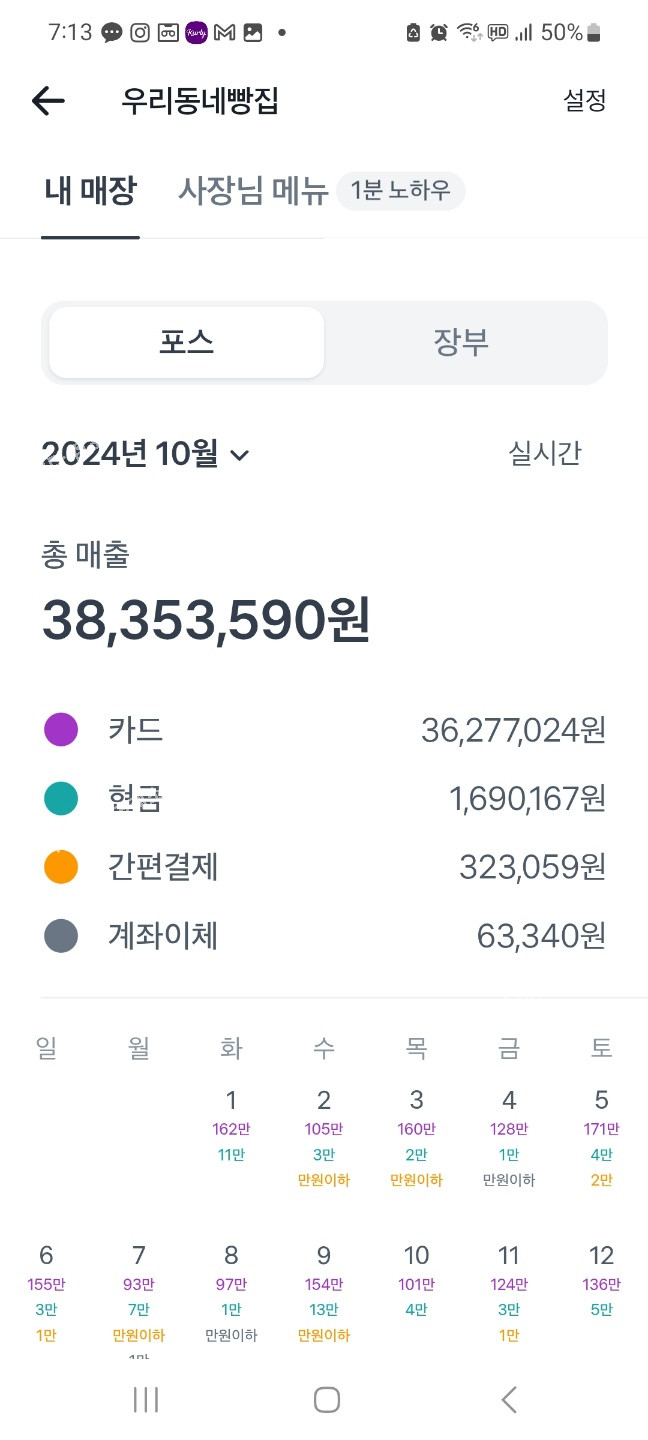
Task: Switch to the 장부 segment
Action: pyautogui.click(x=461, y=343)
